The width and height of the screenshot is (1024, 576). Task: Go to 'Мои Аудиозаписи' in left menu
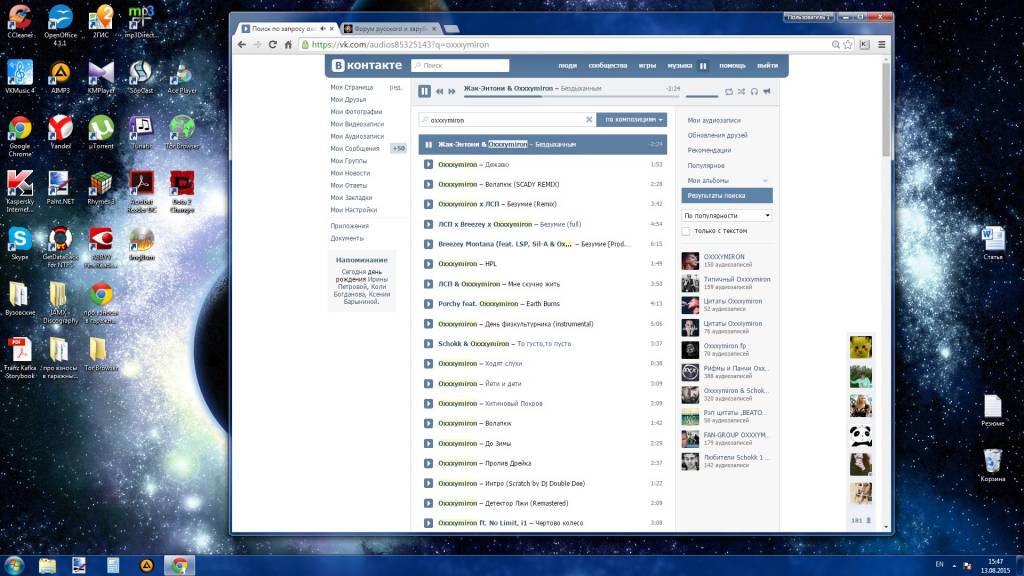coord(357,136)
